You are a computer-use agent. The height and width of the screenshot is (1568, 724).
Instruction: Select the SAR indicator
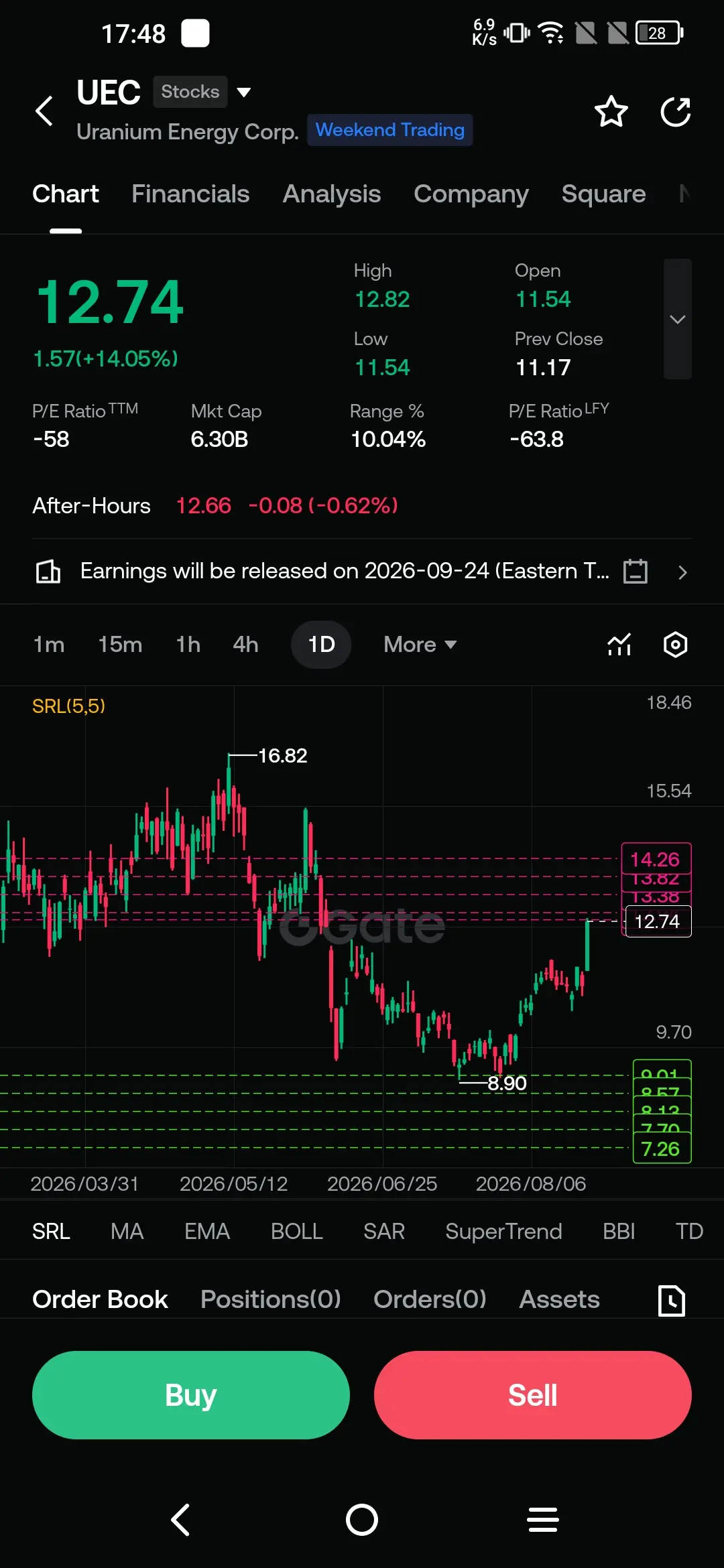(x=384, y=1232)
